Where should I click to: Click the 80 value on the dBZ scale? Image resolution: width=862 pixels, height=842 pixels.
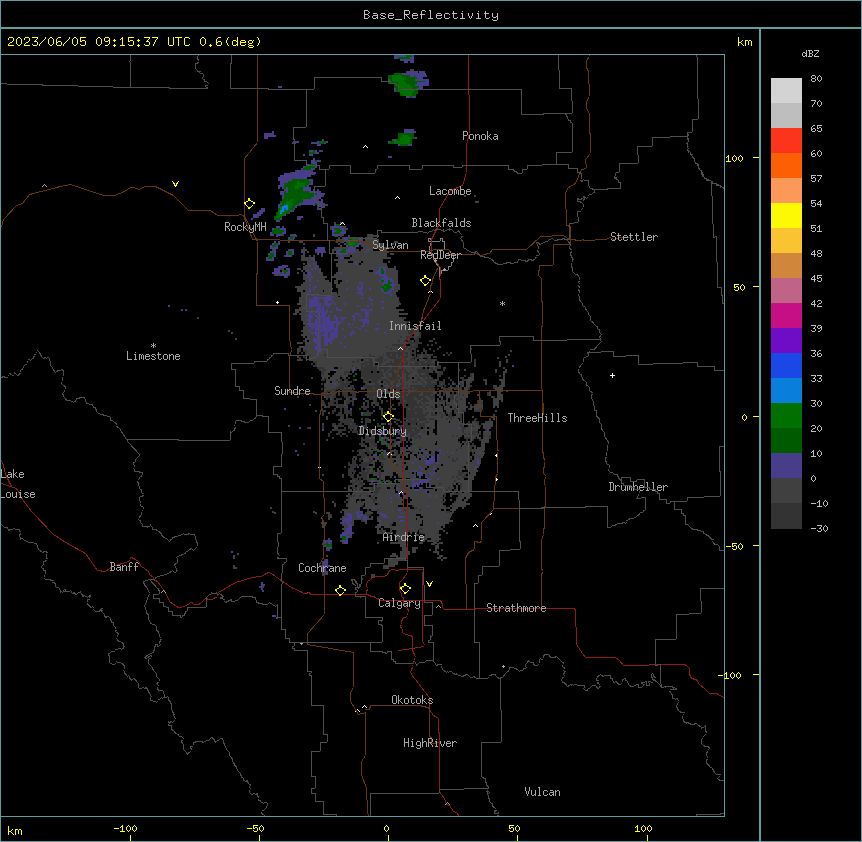click(816, 79)
